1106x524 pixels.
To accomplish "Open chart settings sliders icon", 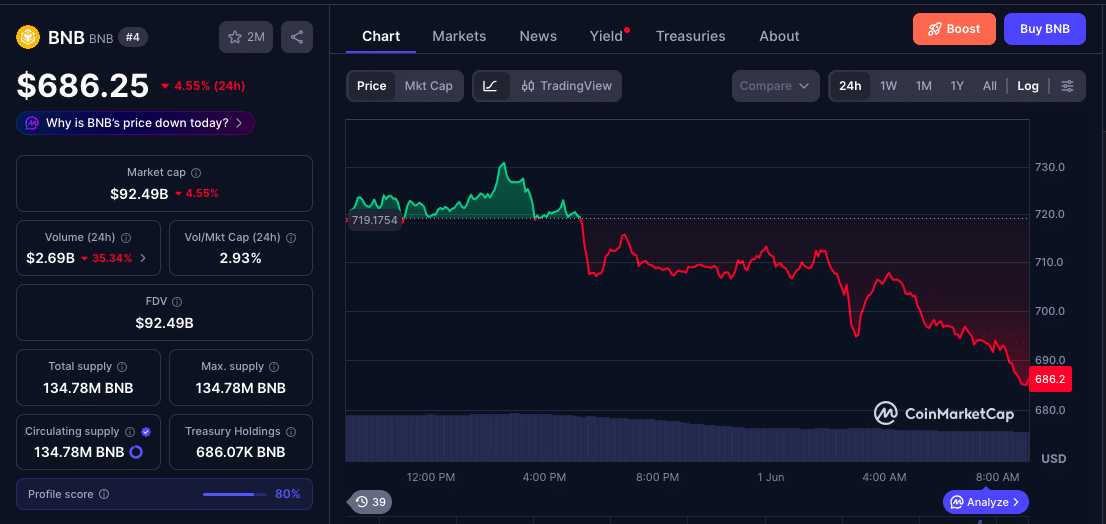I will tap(1068, 86).
